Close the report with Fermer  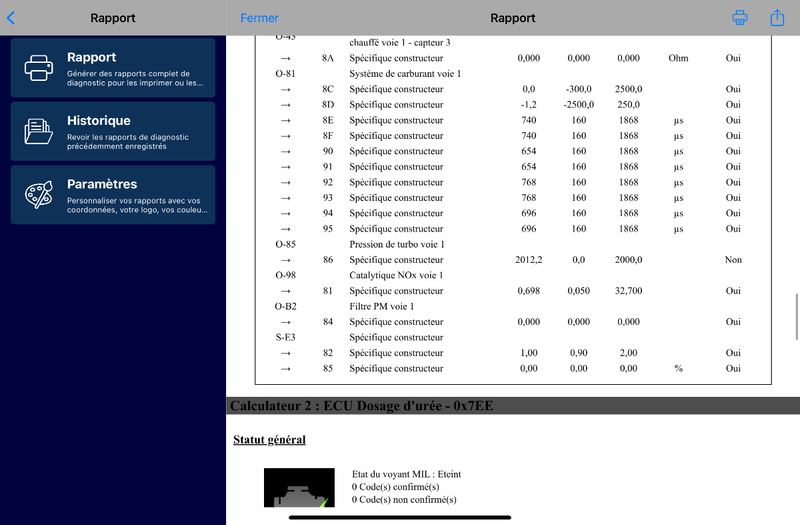pos(260,18)
